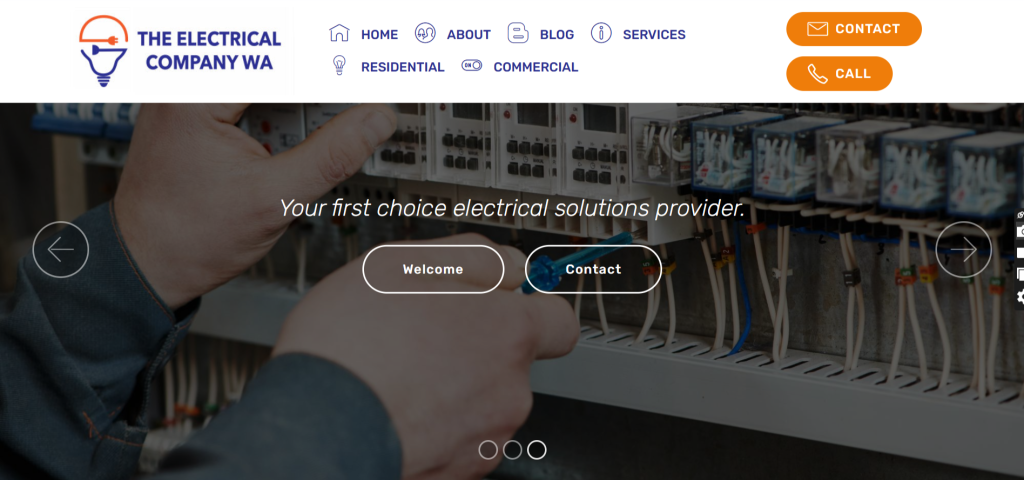
Task: Click The Electrical Company WA logo
Action: click(182, 51)
